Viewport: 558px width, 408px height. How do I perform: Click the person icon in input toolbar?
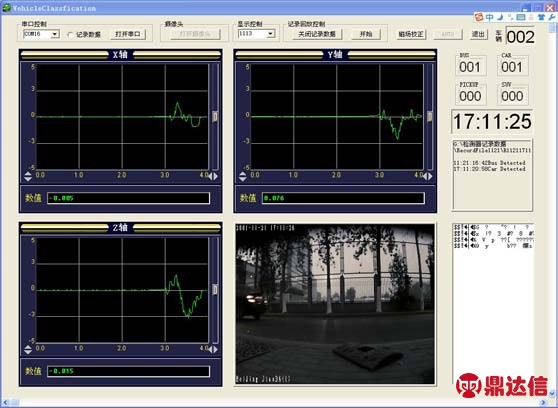(531, 17)
